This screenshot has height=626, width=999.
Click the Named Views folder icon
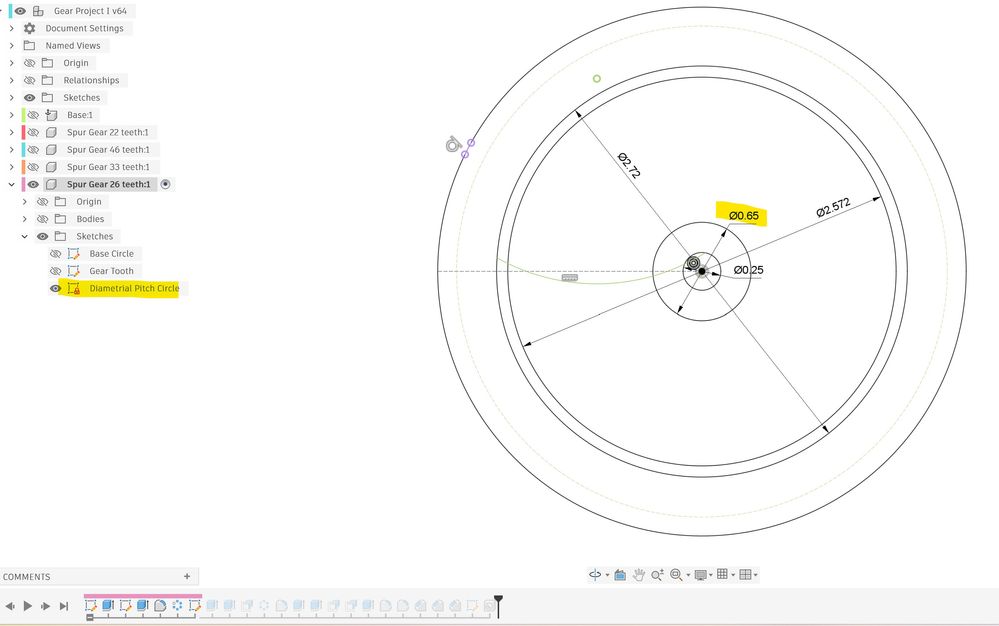tap(29, 45)
